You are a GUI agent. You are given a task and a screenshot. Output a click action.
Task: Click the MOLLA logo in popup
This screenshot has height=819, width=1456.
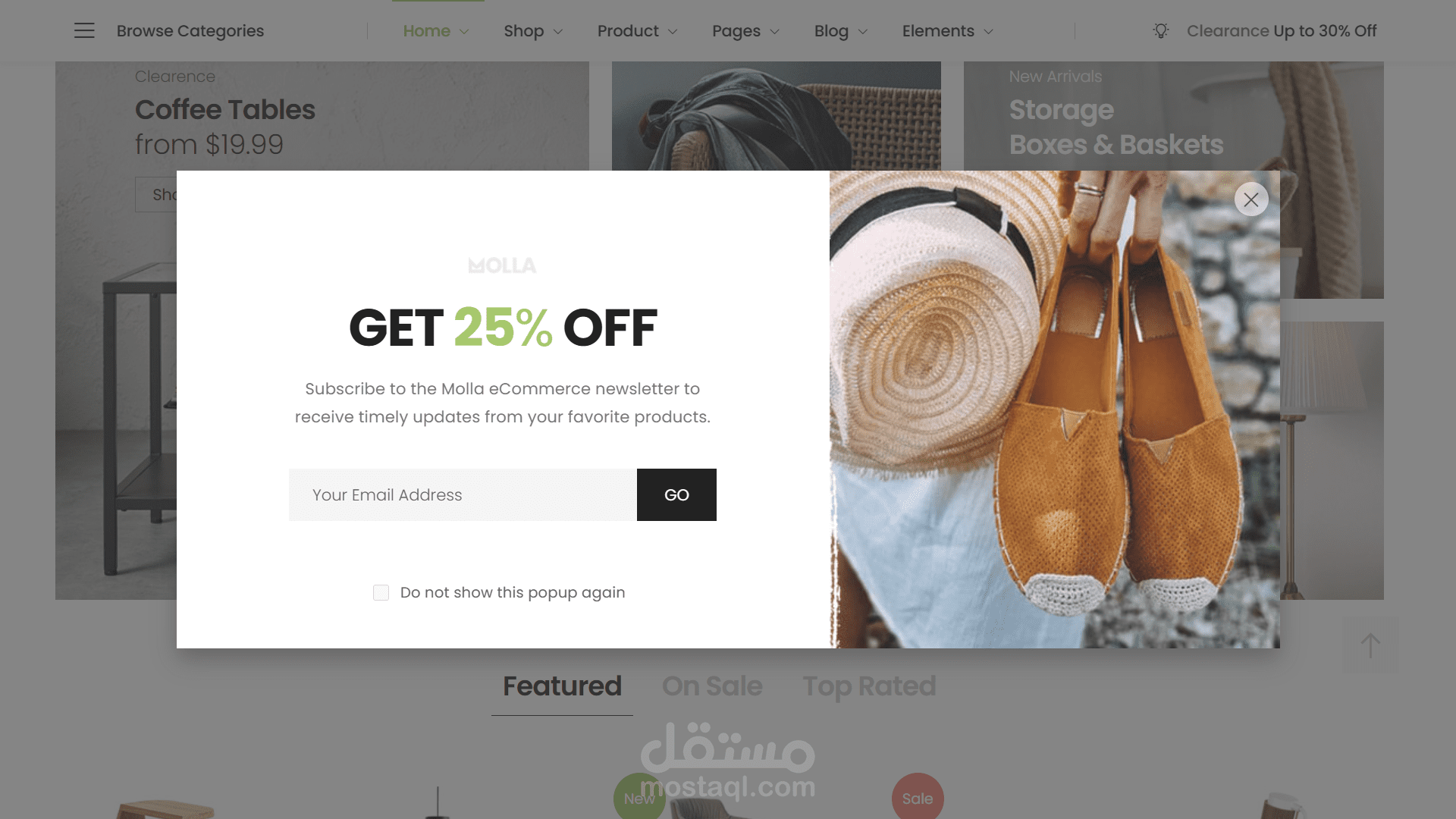click(x=502, y=265)
